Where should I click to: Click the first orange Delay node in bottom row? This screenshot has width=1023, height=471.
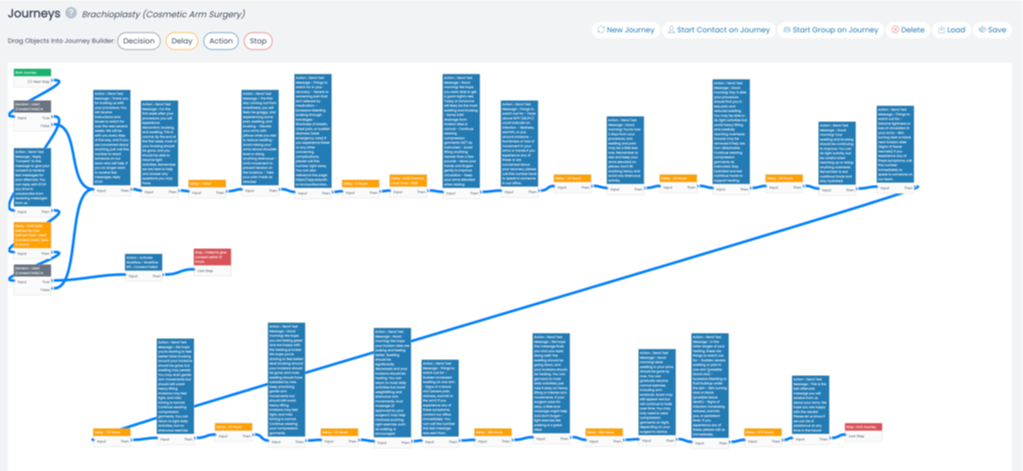click(x=108, y=432)
